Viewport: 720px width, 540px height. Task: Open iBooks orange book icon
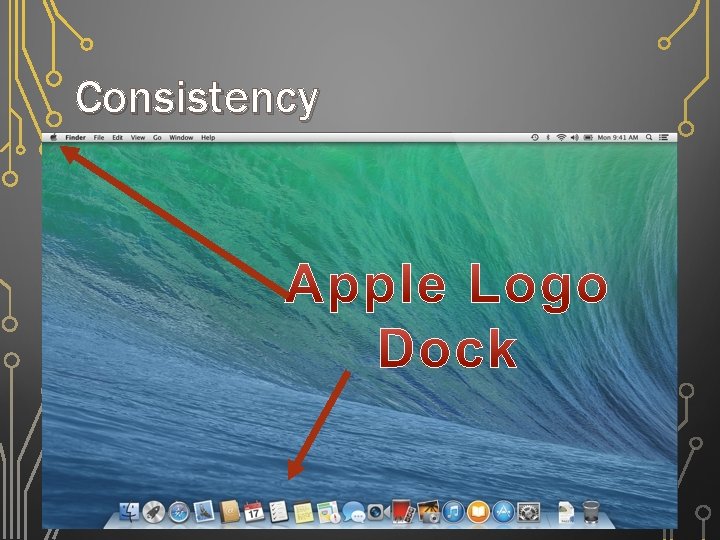[478, 512]
